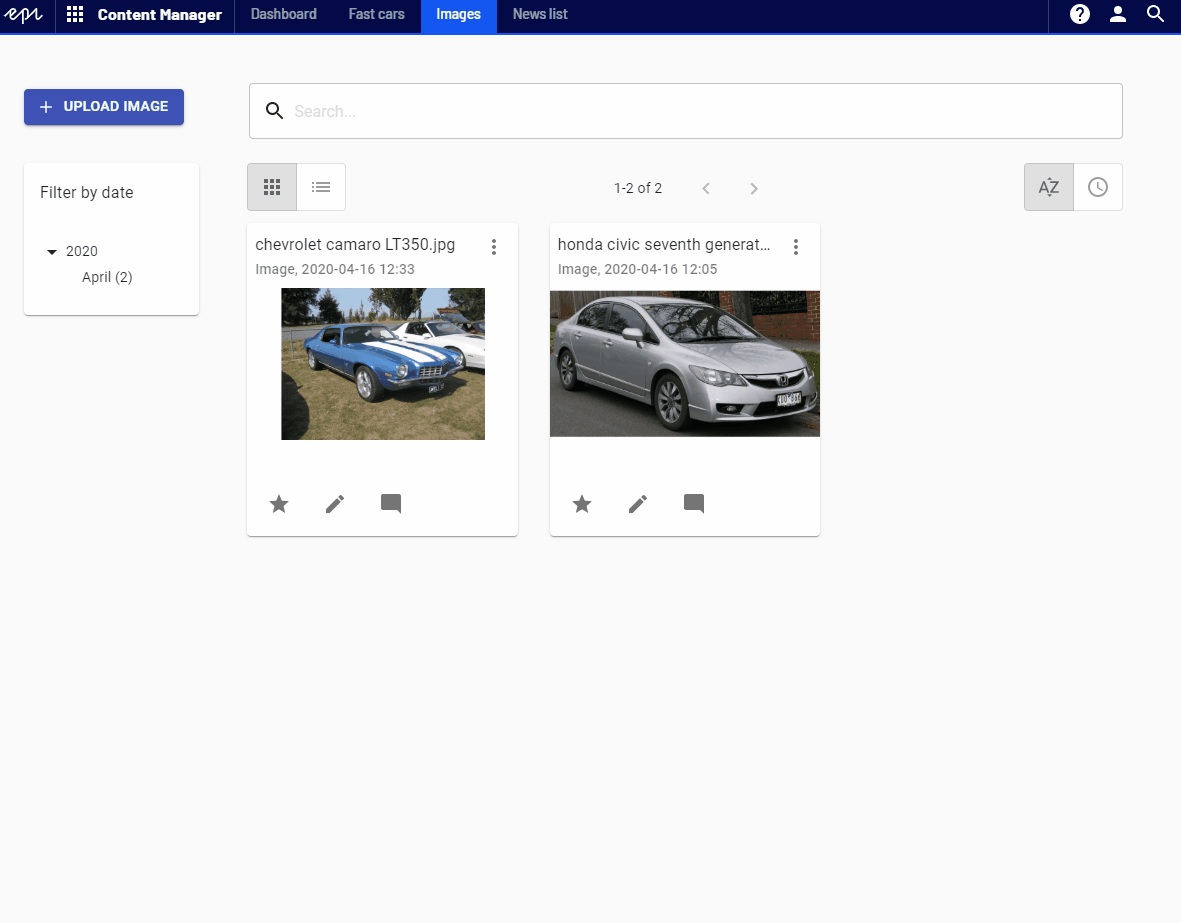Viewport: 1181px width, 923px height.
Task: Sort images by time using the clock control
Action: [x=1098, y=187]
